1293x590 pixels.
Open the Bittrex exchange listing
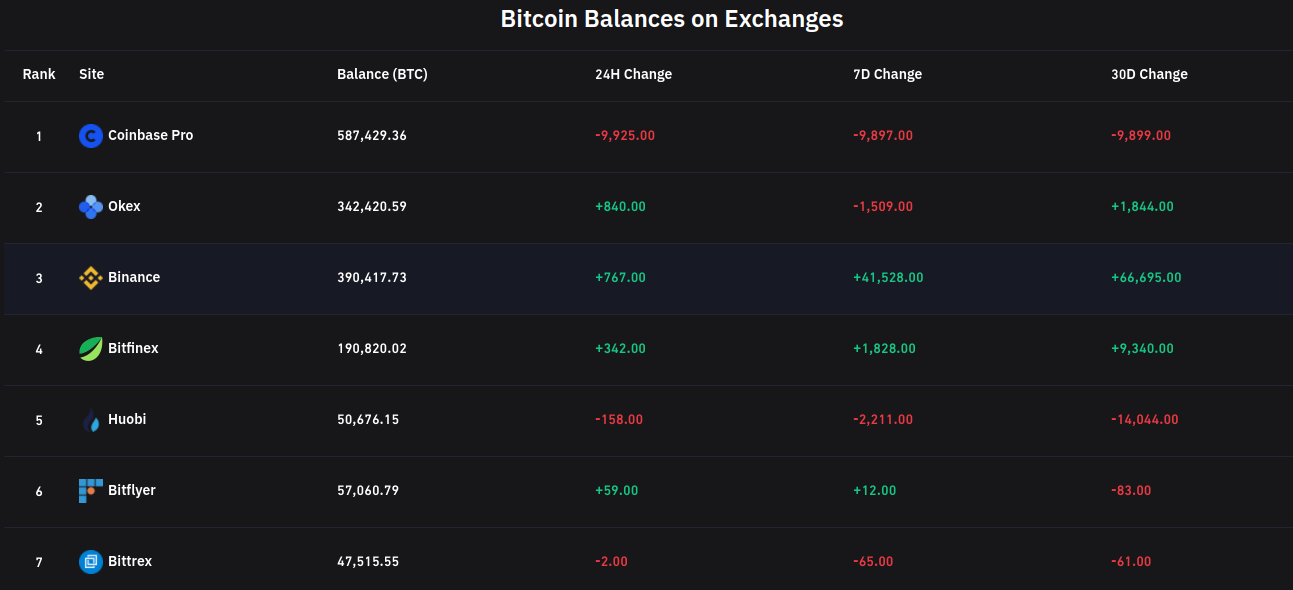pos(129,561)
